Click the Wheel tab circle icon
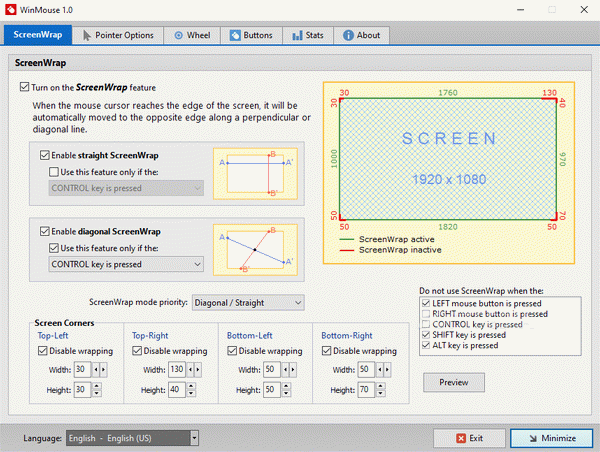Viewport: 600px width, 452px height. pos(178,35)
